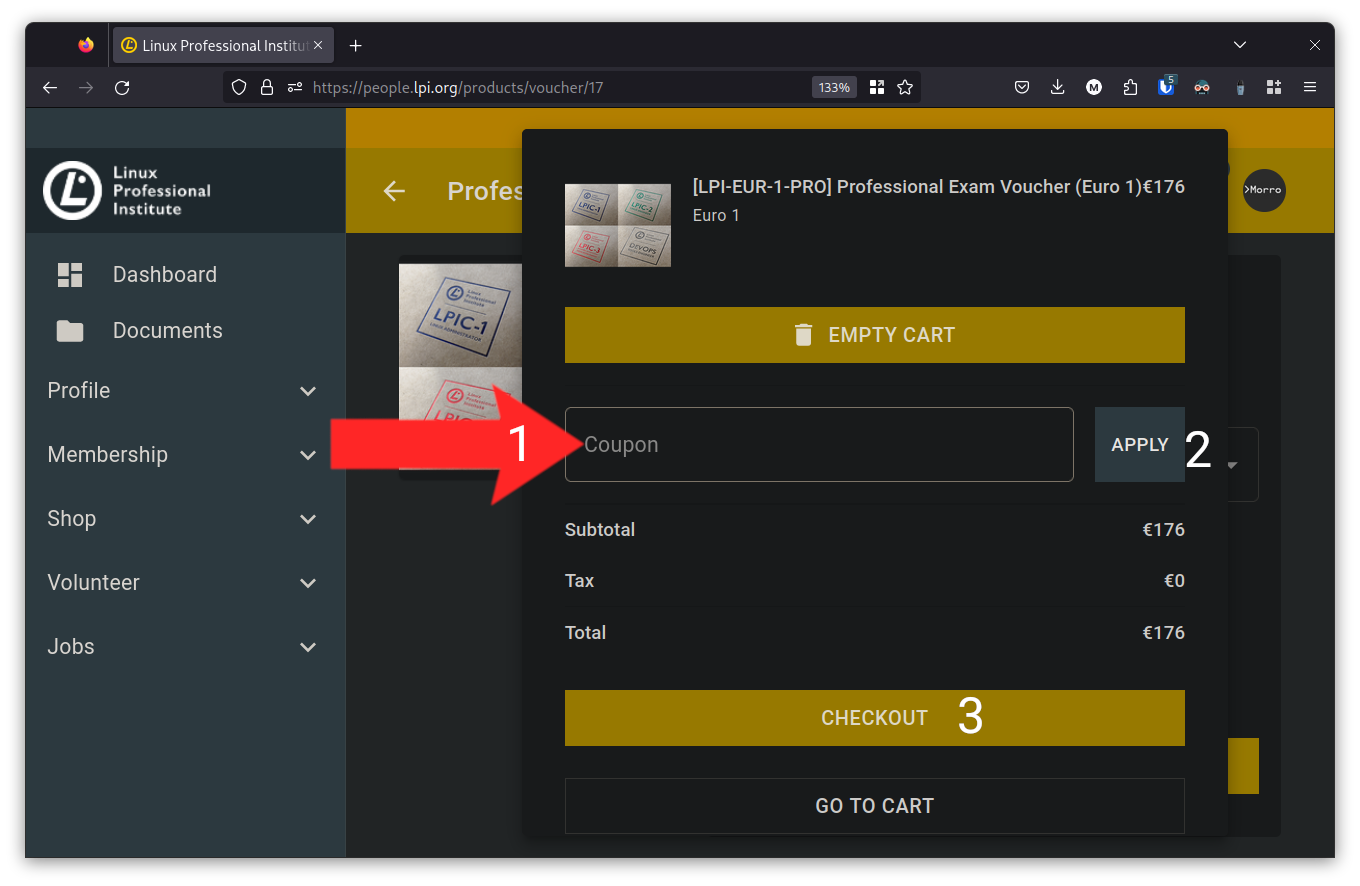1360x886 pixels.
Task: Click the grid-plus extension icon
Action: 1274,88
